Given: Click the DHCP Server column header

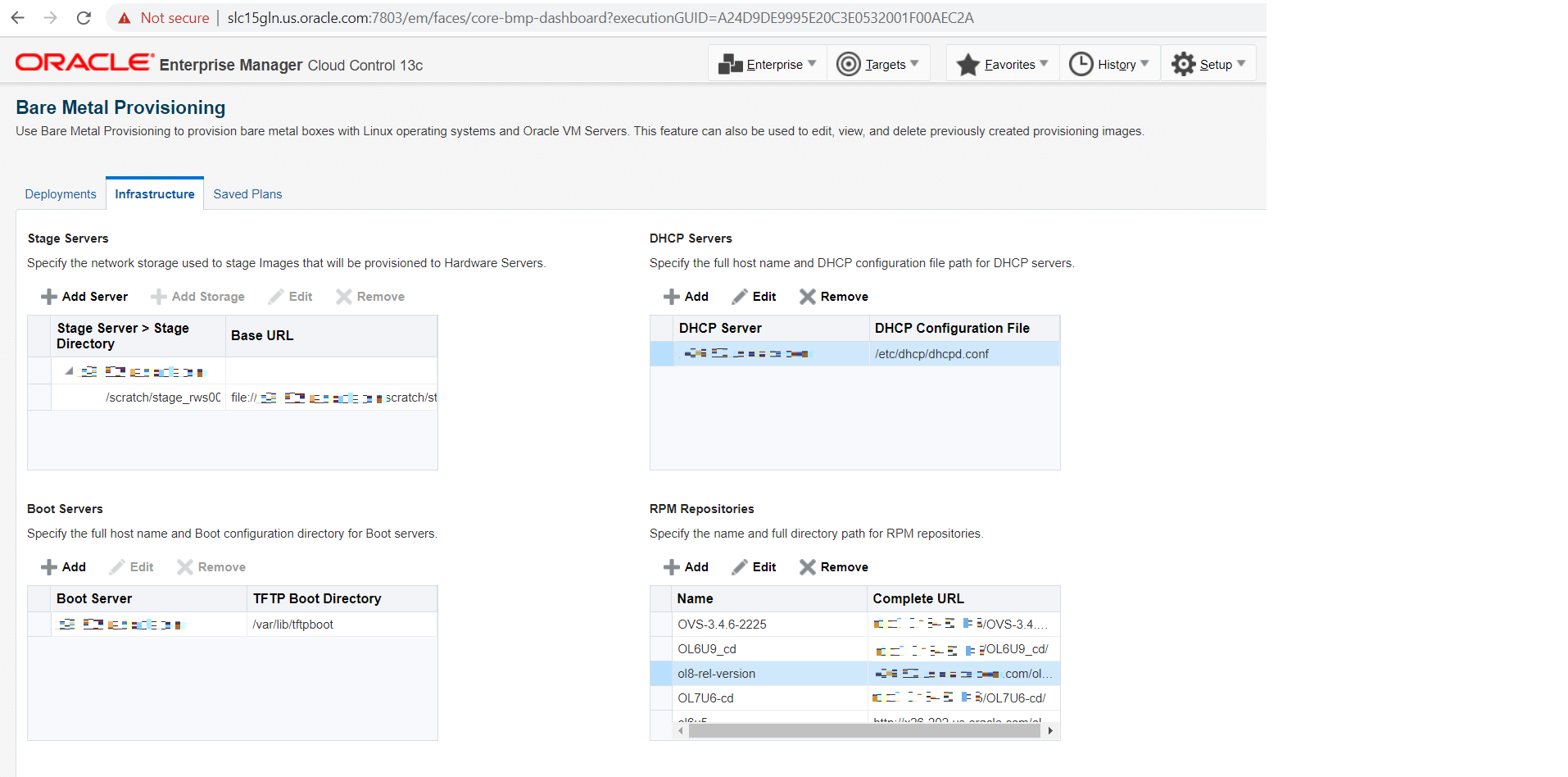Looking at the screenshot, I should [x=771, y=328].
